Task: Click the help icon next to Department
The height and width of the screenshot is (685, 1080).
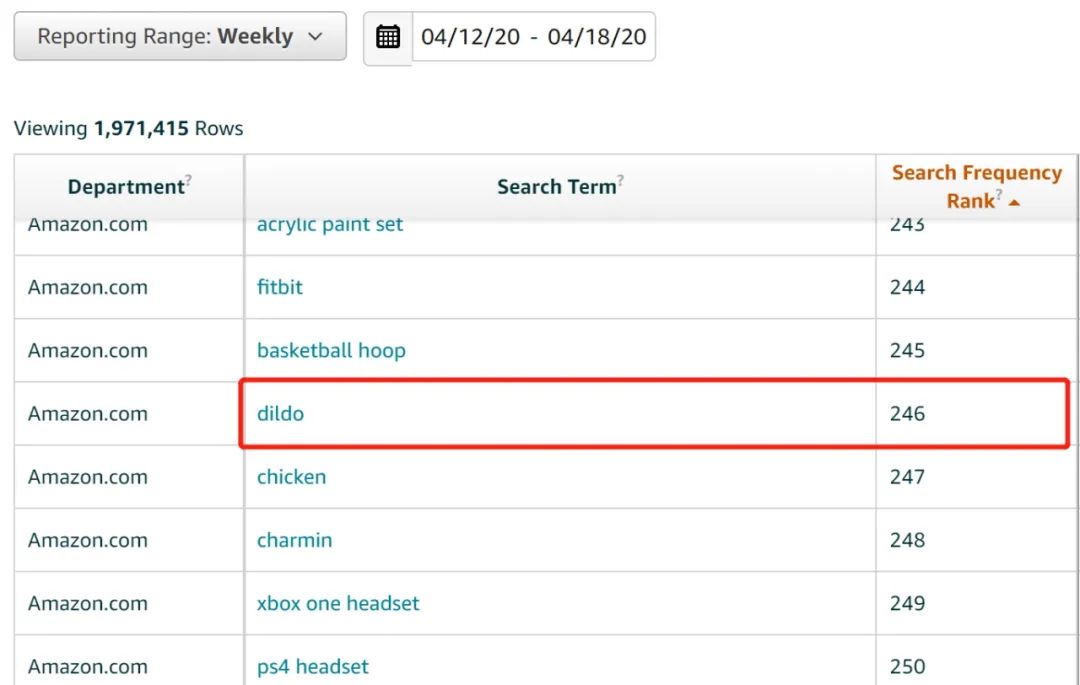Action: [188, 179]
